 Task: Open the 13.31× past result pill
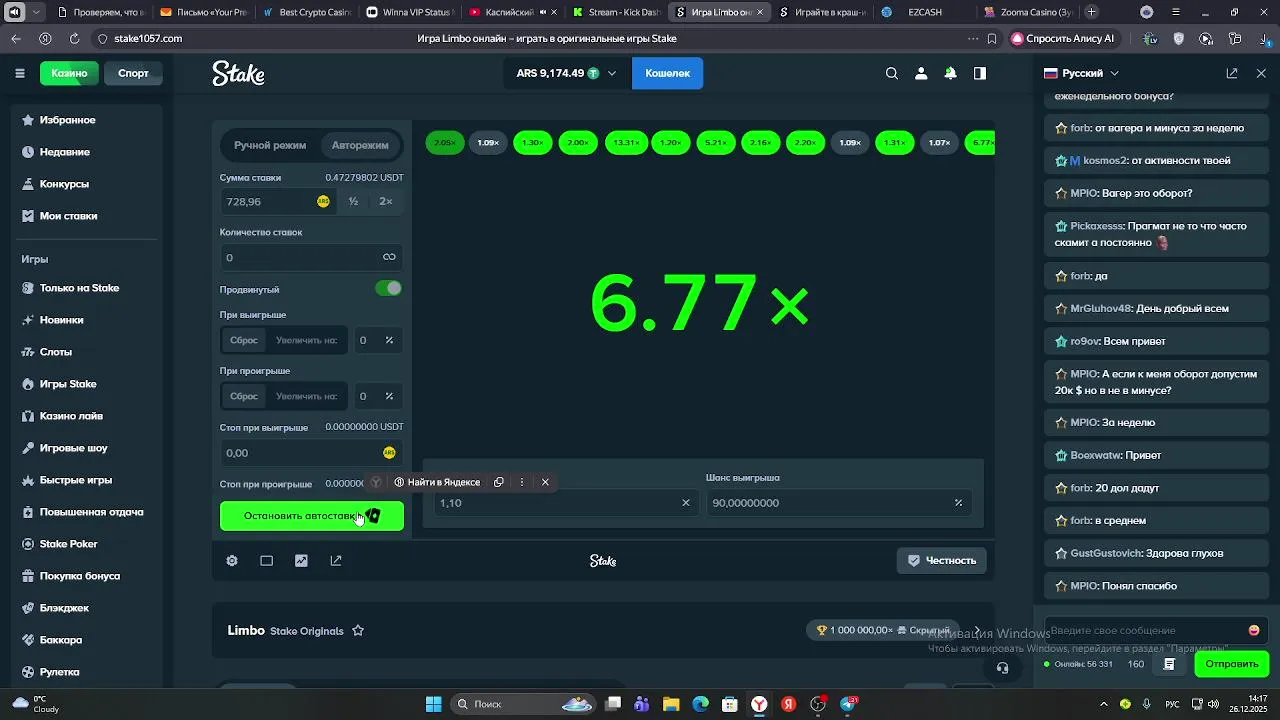(626, 143)
